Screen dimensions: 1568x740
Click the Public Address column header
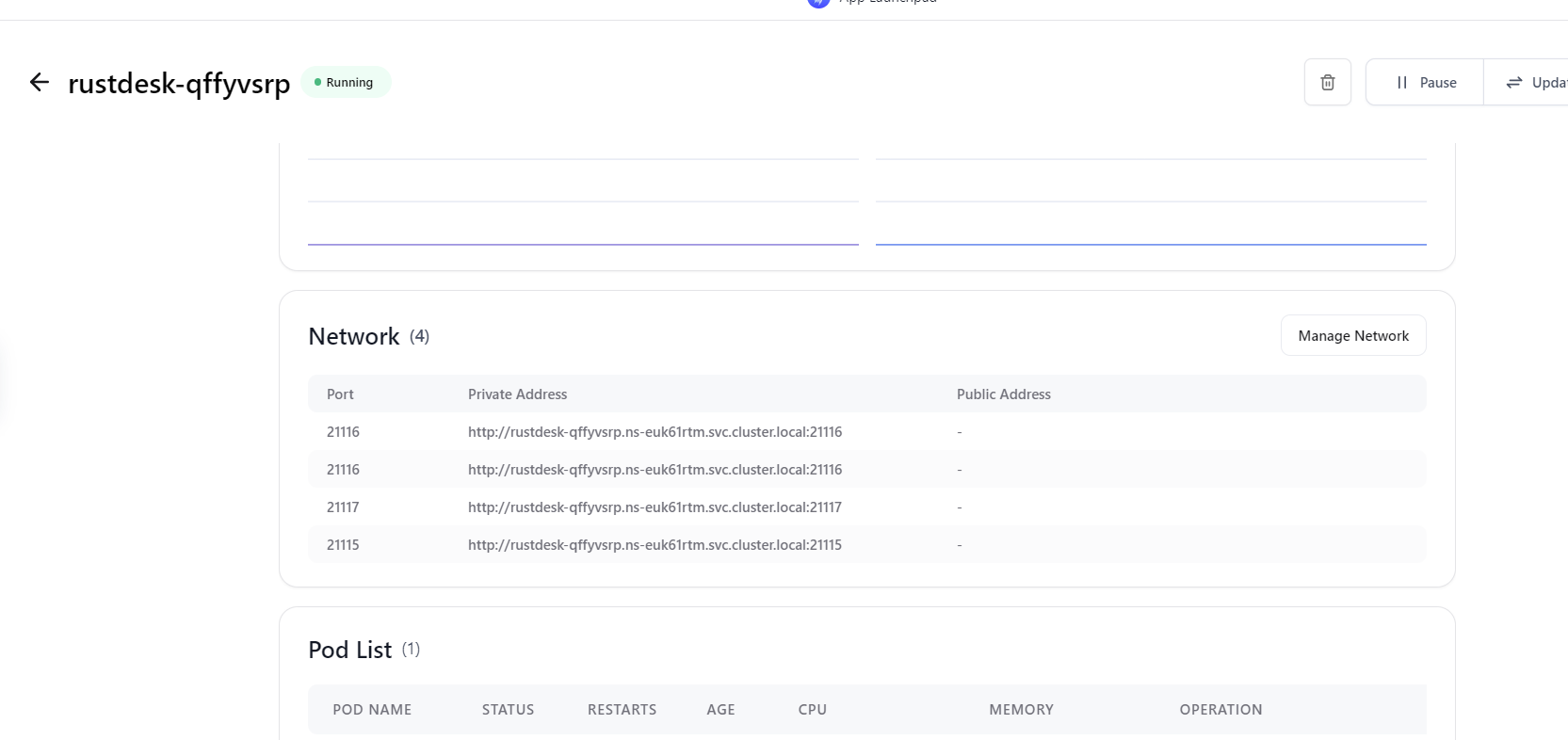[1003, 394]
